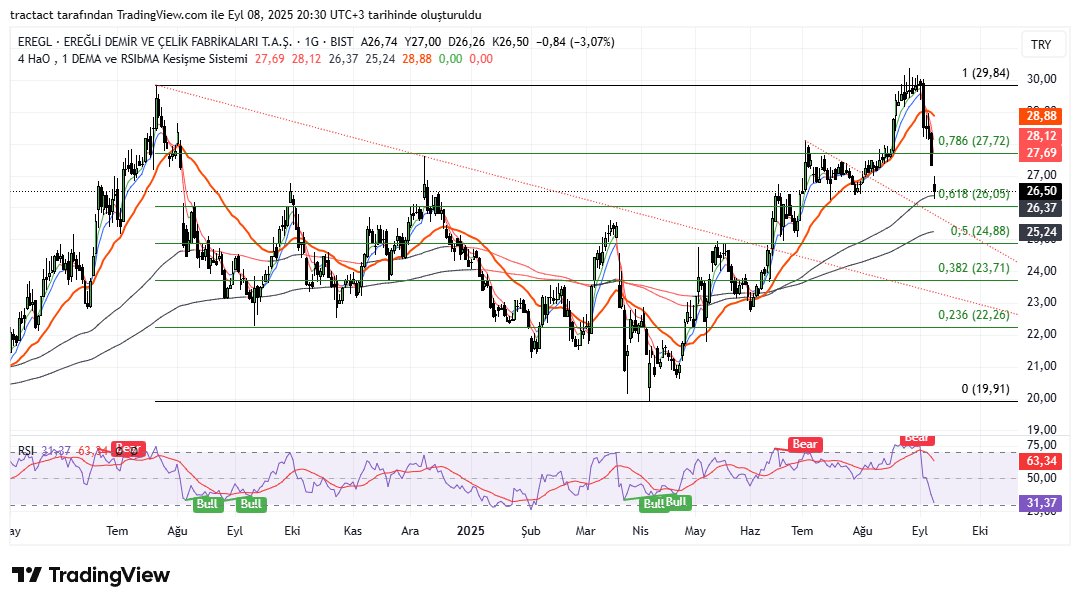Click the 30,00 price axis tick

pyautogui.click(x=1041, y=79)
